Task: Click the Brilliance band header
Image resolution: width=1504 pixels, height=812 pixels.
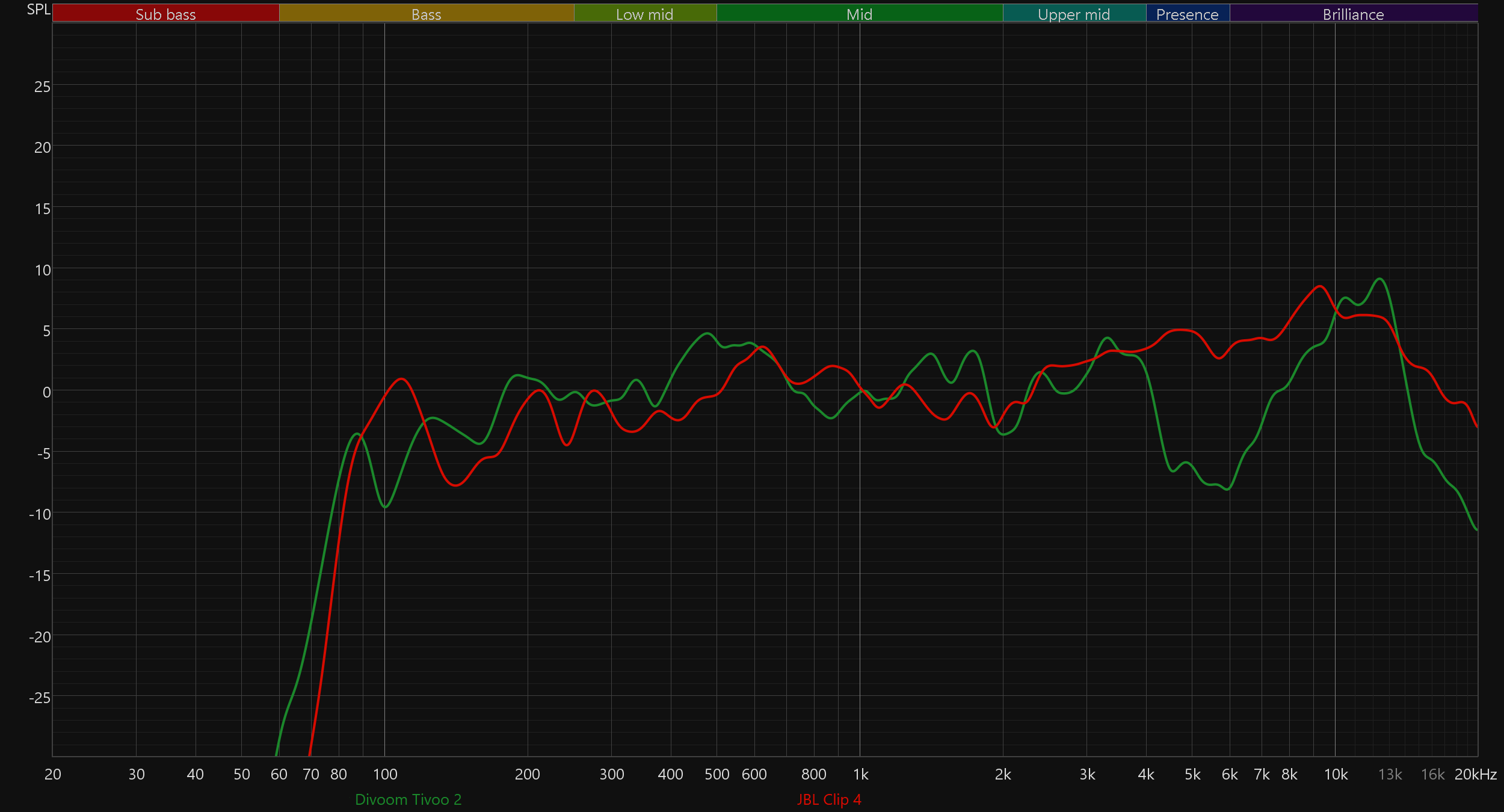Action: click(1353, 13)
